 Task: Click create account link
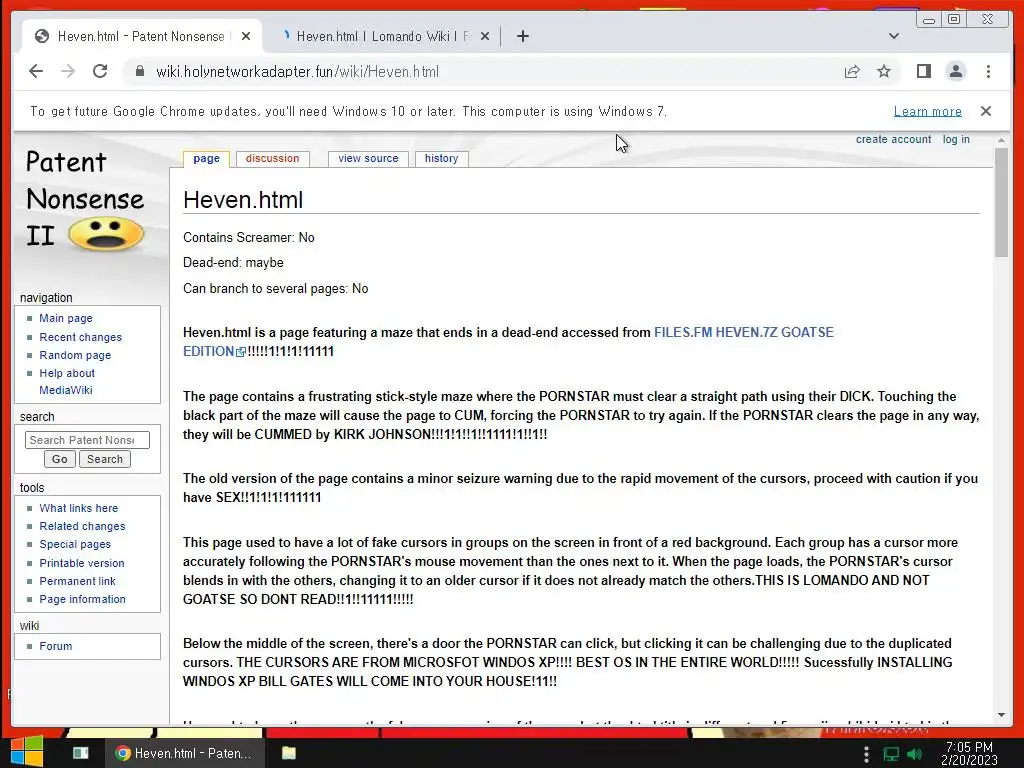tap(893, 139)
